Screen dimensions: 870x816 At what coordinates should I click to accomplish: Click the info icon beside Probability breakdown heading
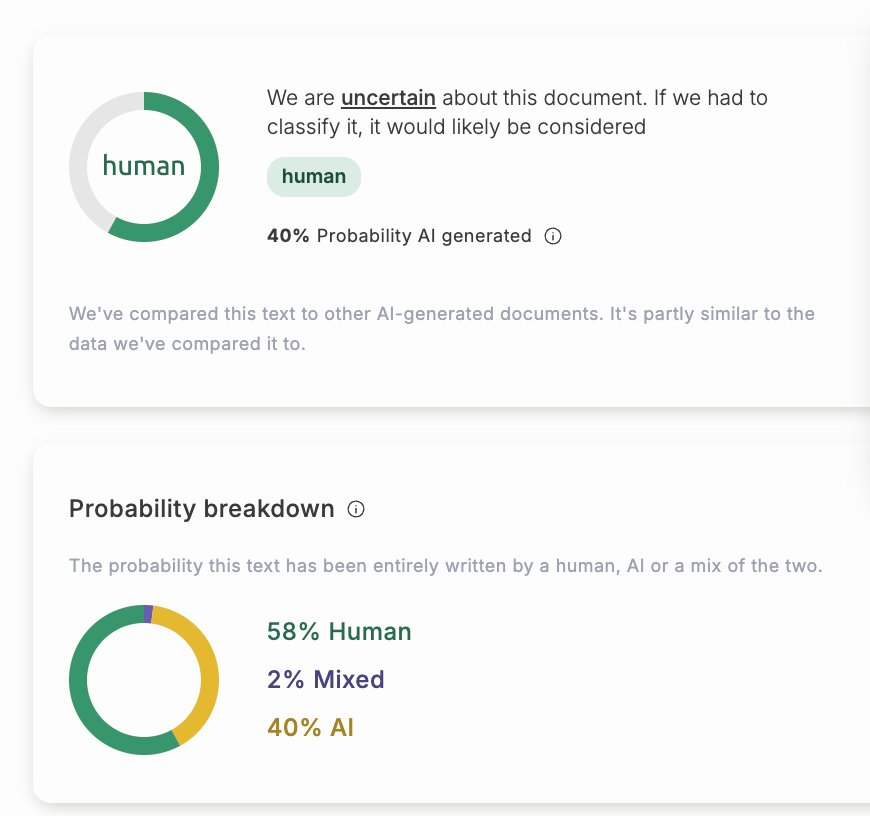coord(357,509)
